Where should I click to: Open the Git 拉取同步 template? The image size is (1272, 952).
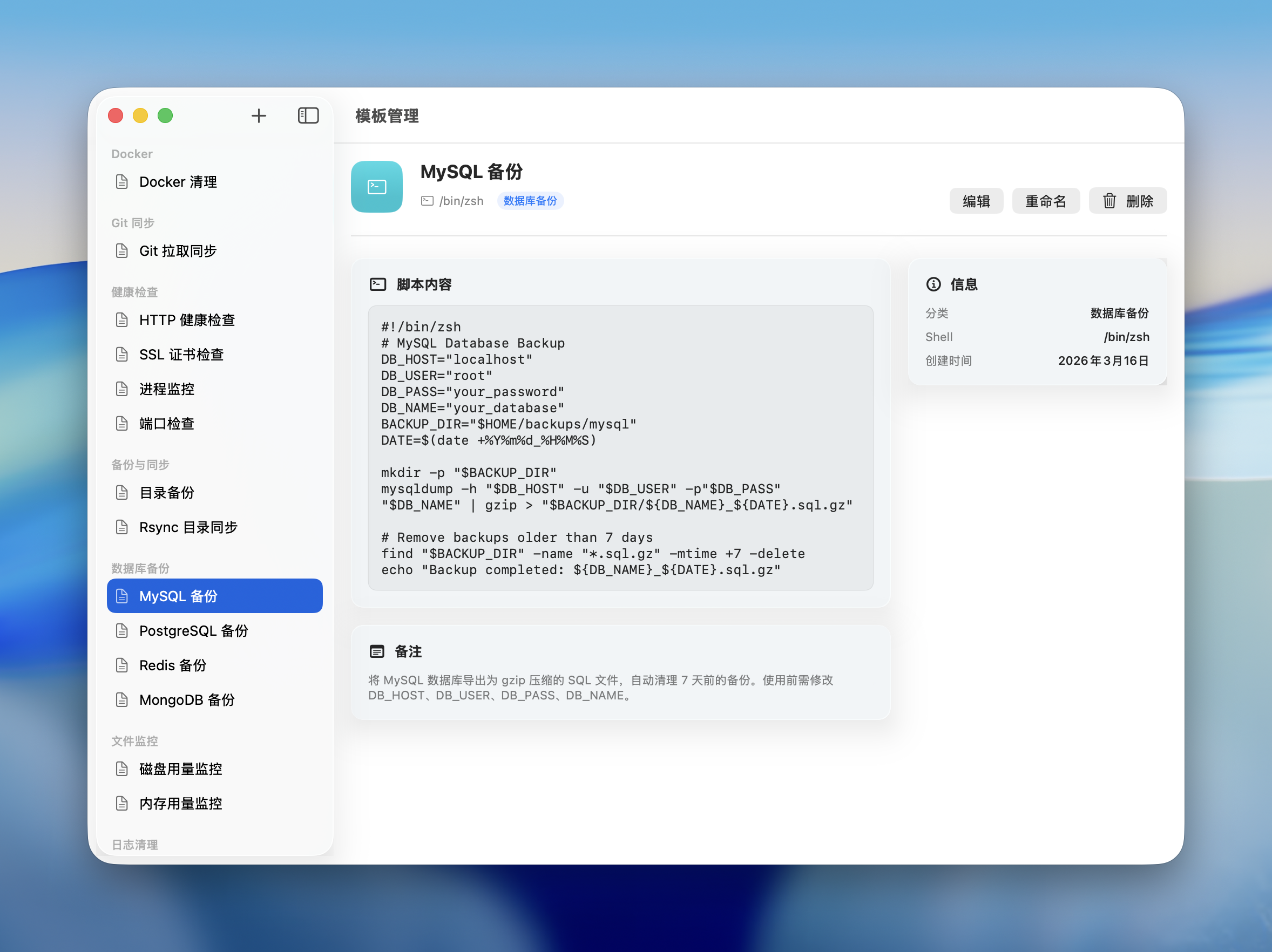(178, 250)
